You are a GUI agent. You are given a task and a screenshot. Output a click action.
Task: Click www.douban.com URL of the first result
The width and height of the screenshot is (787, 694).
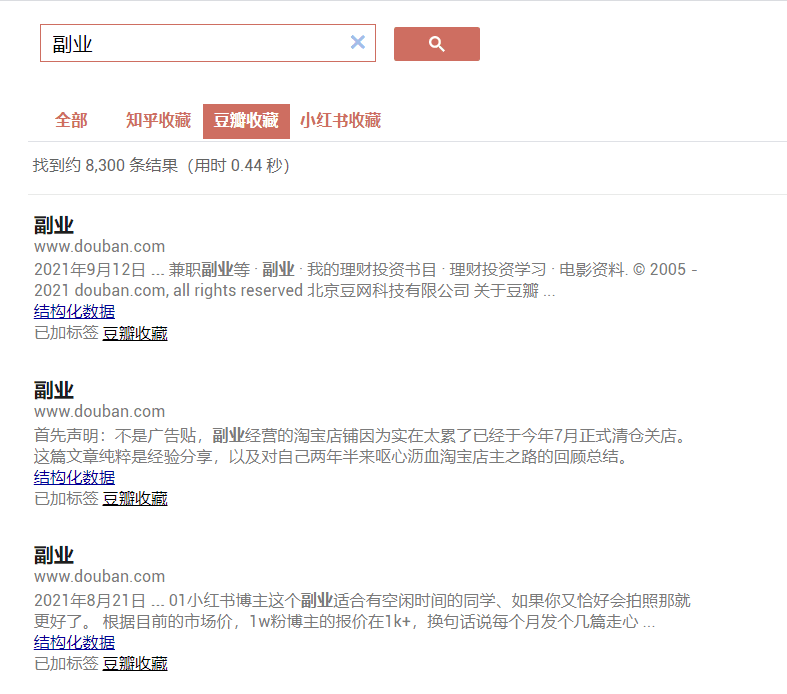click(99, 246)
